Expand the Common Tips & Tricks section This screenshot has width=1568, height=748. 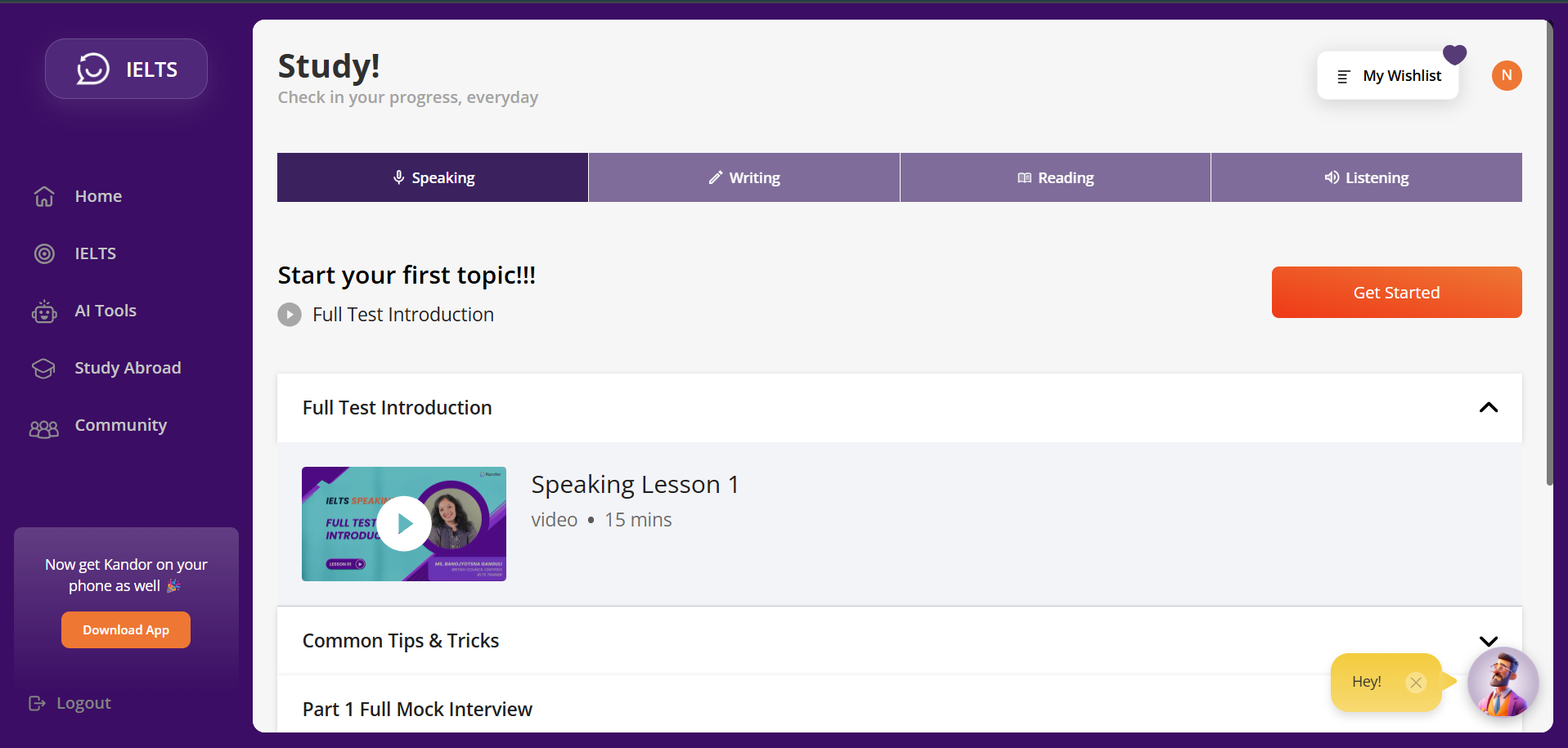[x=1489, y=641]
